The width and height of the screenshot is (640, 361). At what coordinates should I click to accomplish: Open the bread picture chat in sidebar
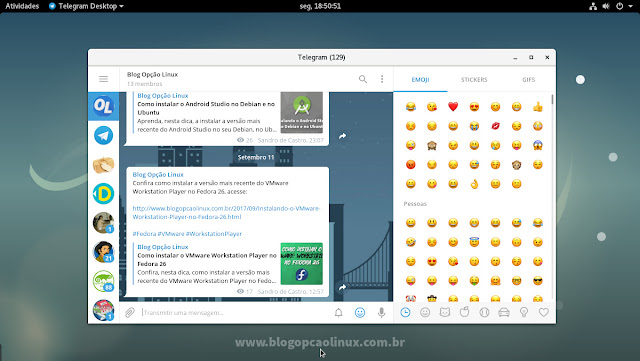pyautogui.click(x=103, y=165)
